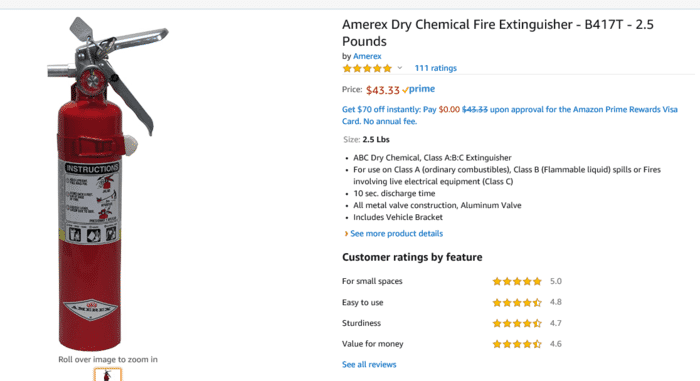The width and height of the screenshot is (700, 381).
Task: Click the Easy to use stars
Action: point(517,302)
